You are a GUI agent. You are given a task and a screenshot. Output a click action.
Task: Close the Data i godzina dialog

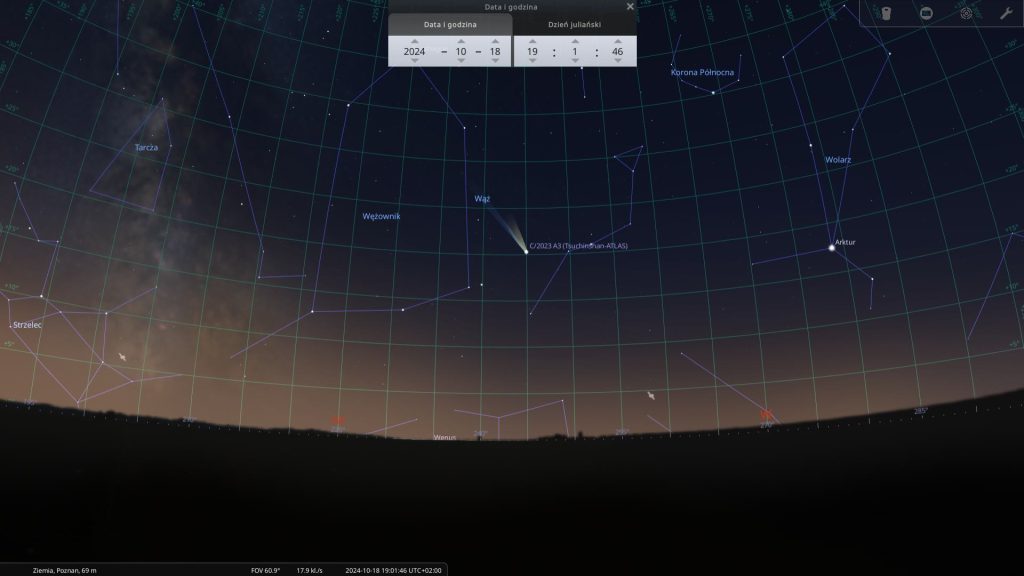[630, 6]
